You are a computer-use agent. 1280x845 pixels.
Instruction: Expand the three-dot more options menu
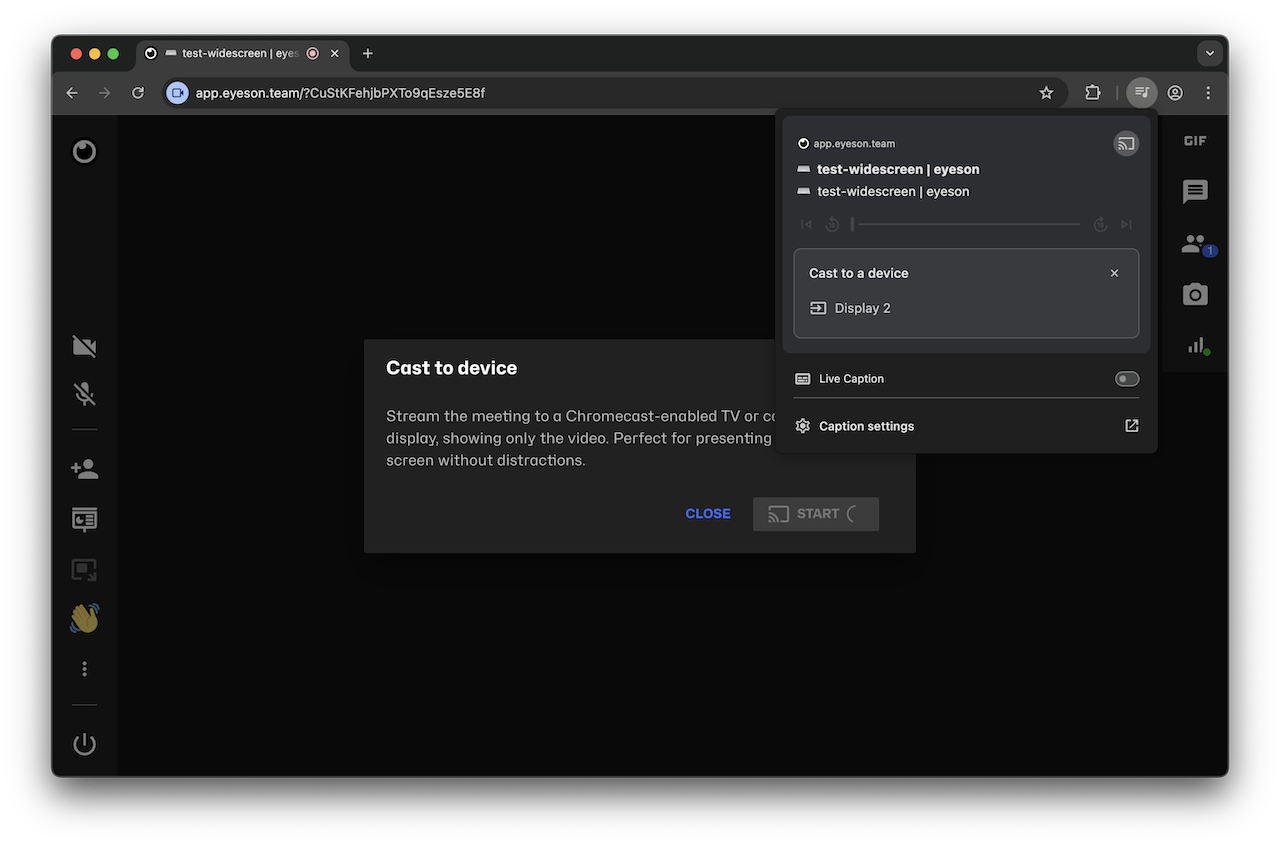pyautogui.click(x=85, y=669)
